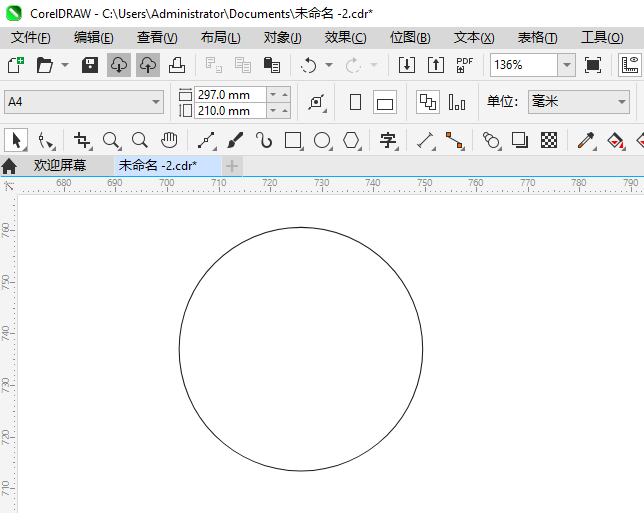Click the cloud upload icon
This screenshot has height=513, width=644.
[x=148, y=65]
